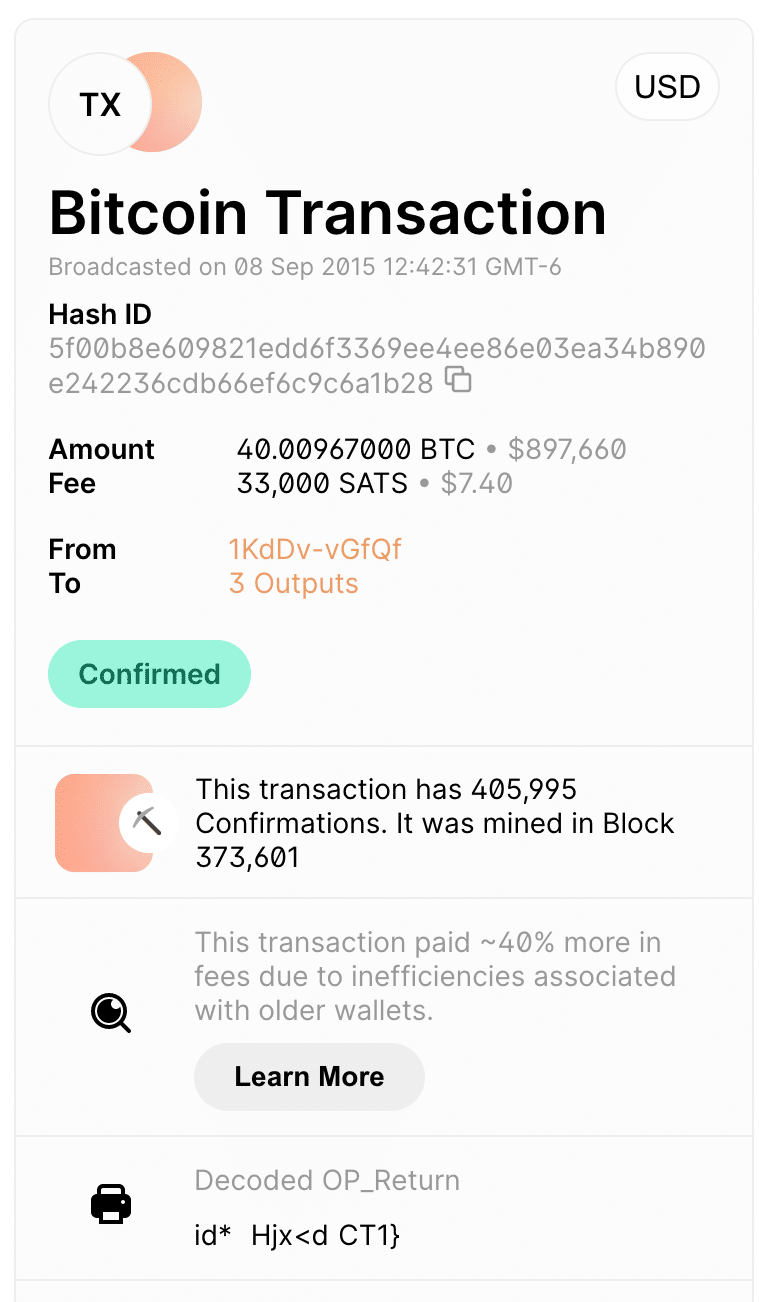This screenshot has height=1302, width=772.
Task: Open sender address 1KdDv-vGfQf
Action: (315, 549)
